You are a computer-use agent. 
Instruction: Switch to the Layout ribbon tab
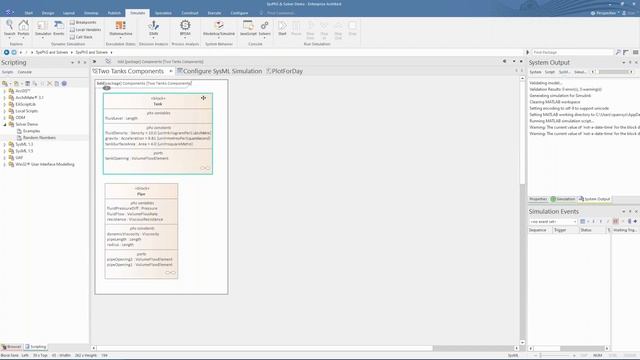69,13
